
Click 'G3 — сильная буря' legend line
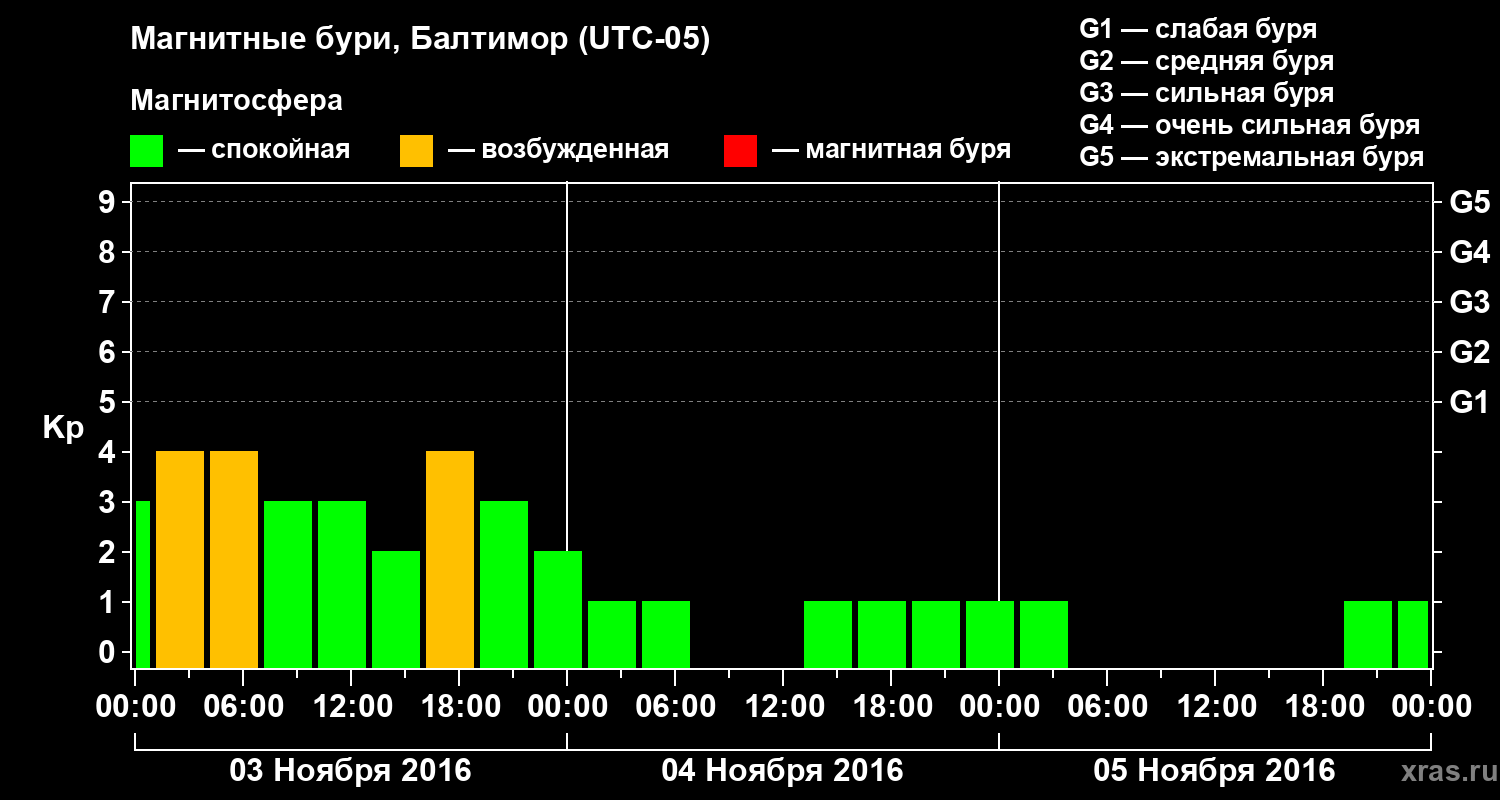(1206, 93)
